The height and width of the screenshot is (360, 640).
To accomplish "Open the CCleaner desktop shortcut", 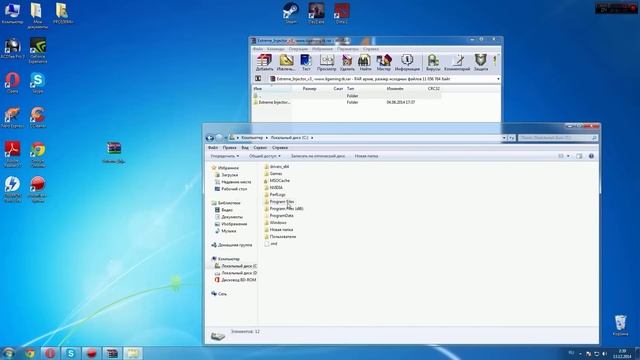I will point(37,118).
